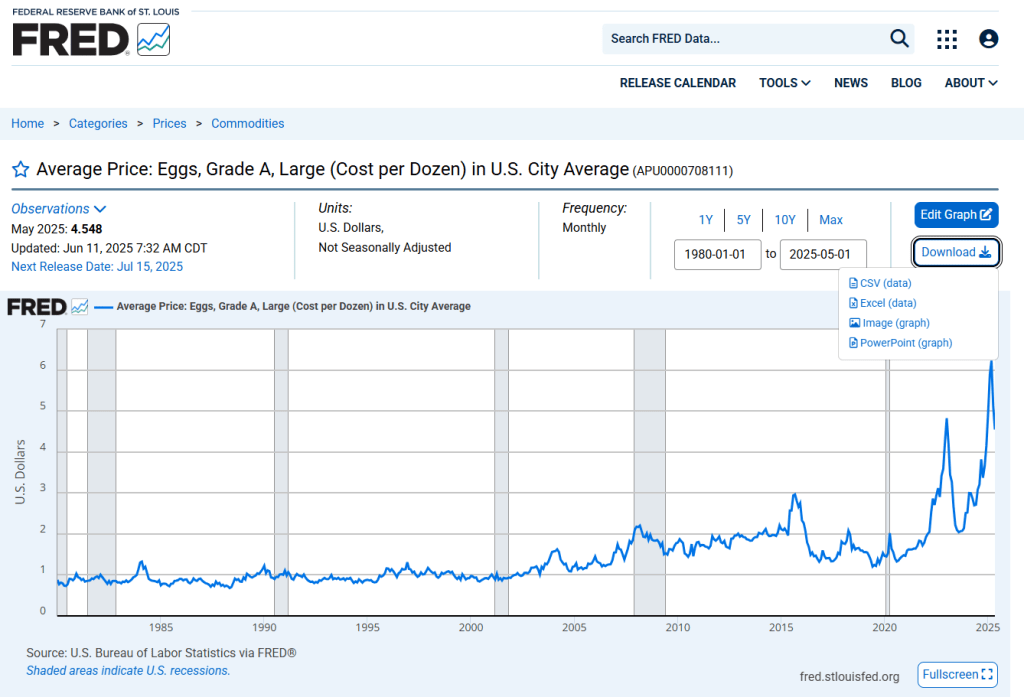This screenshot has height=697, width=1024.
Task: Choose PowerPoint (graph) download option
Action: pos(905,343)
